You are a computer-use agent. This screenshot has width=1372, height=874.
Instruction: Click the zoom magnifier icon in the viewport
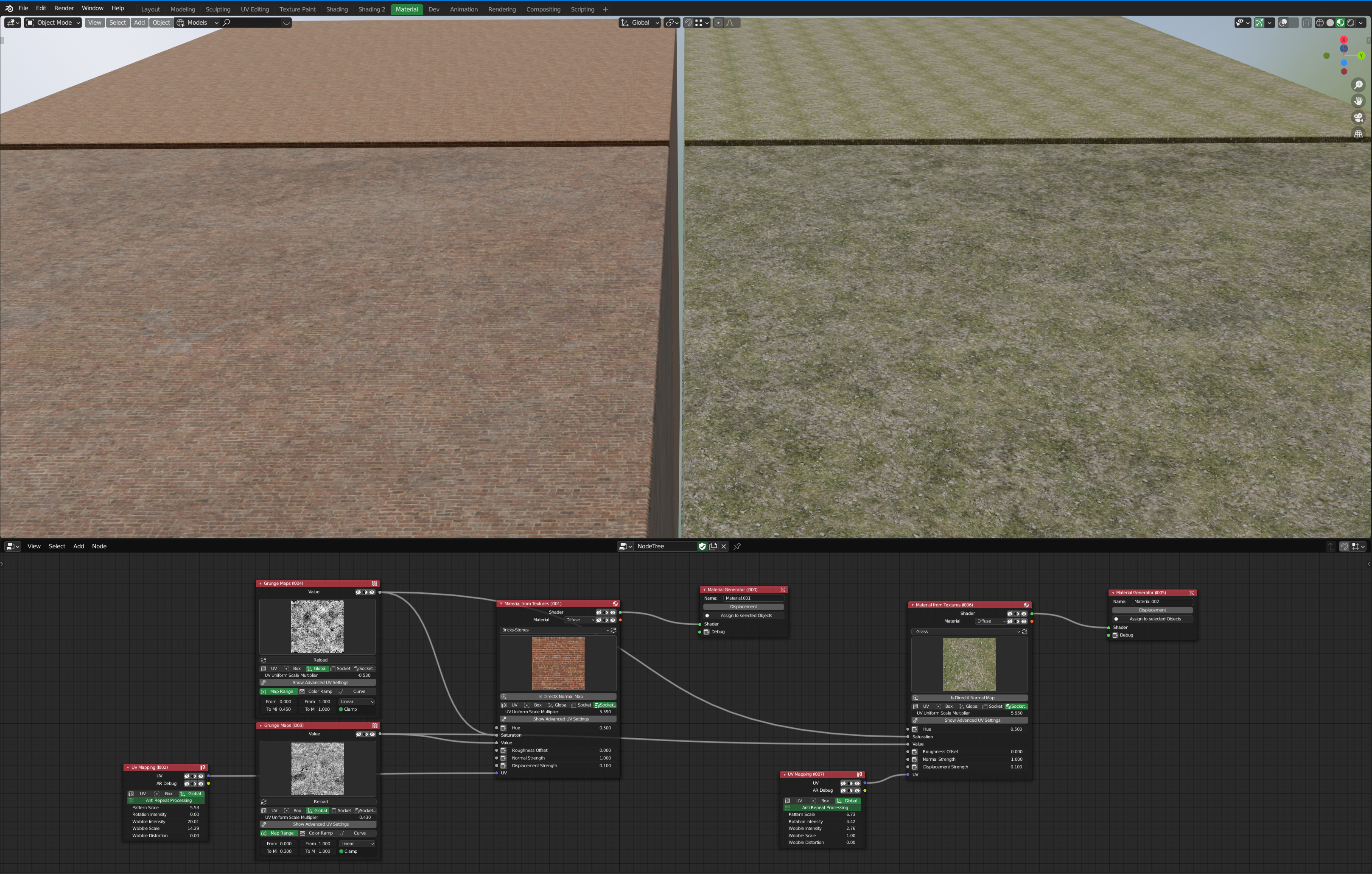point(1358,85)
